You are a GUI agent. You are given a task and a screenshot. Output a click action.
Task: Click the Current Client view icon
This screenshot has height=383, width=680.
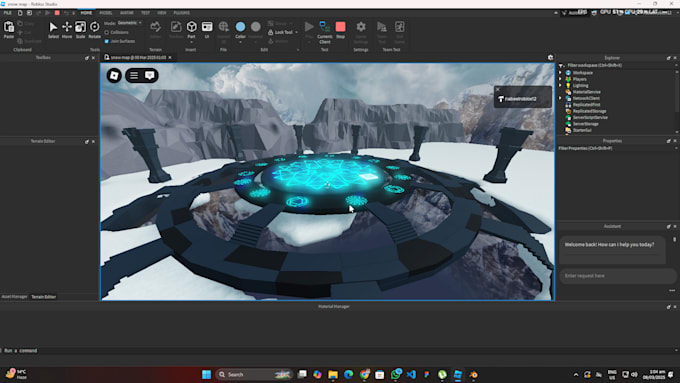pos(324,32)
